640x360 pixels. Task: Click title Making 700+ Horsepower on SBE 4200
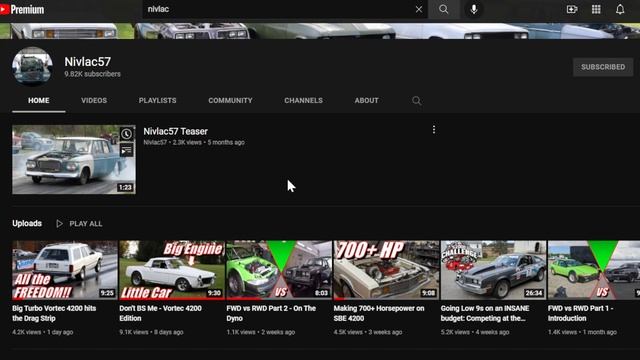click(x=379, y=313)
